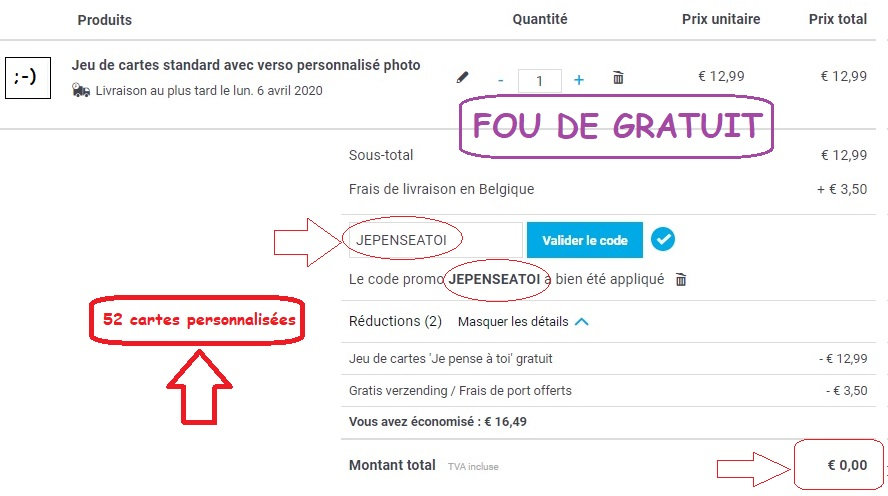Click the red arrow pointing to promo field
This screenshot has height=496, width=888.
[x=307, y=240]
